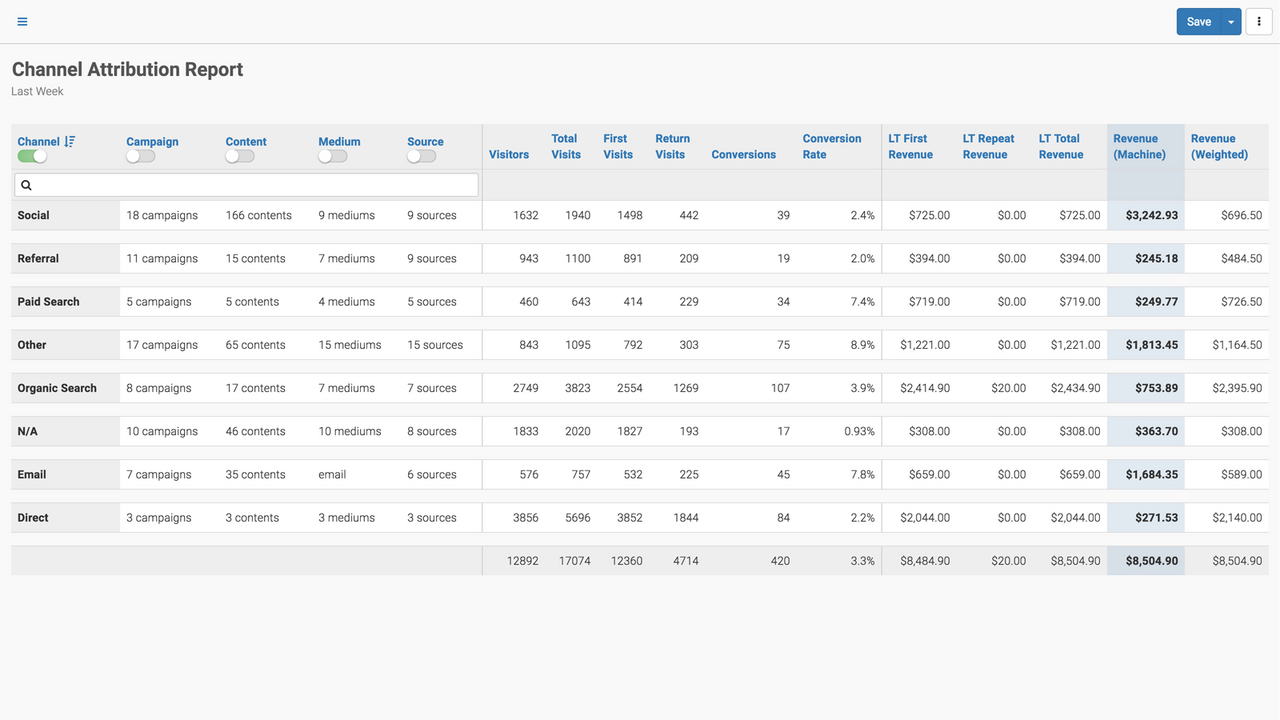Viewport: 1280px width, 720px height.
Task: Select the Referral channel row
Action: coord(640,258)
